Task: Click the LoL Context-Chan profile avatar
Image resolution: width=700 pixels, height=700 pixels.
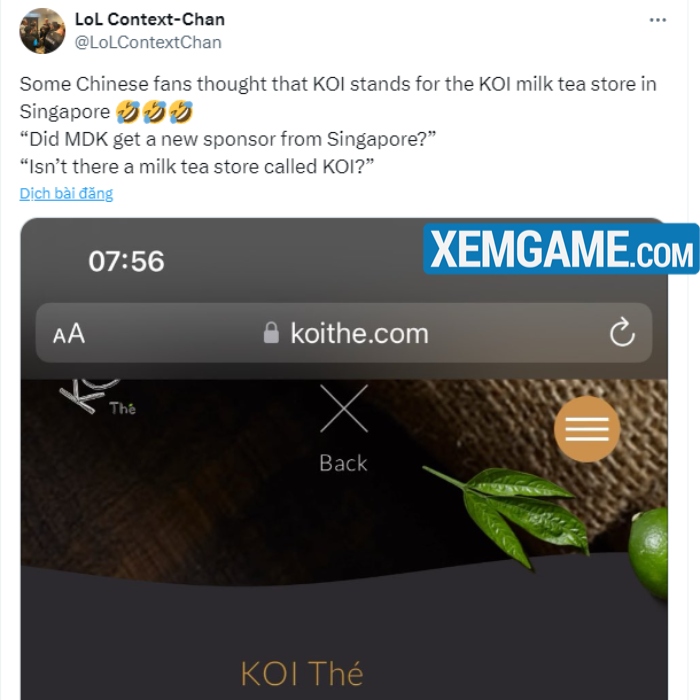Action: [42, 31]
